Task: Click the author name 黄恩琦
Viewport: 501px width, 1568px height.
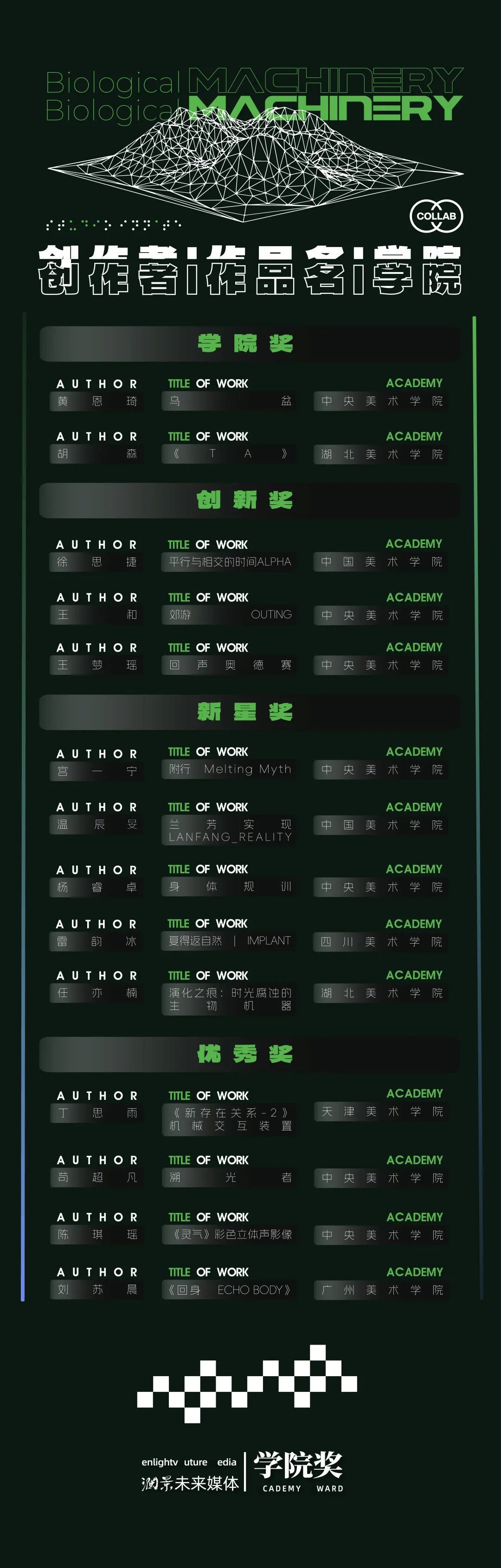Action: point(97,401)
